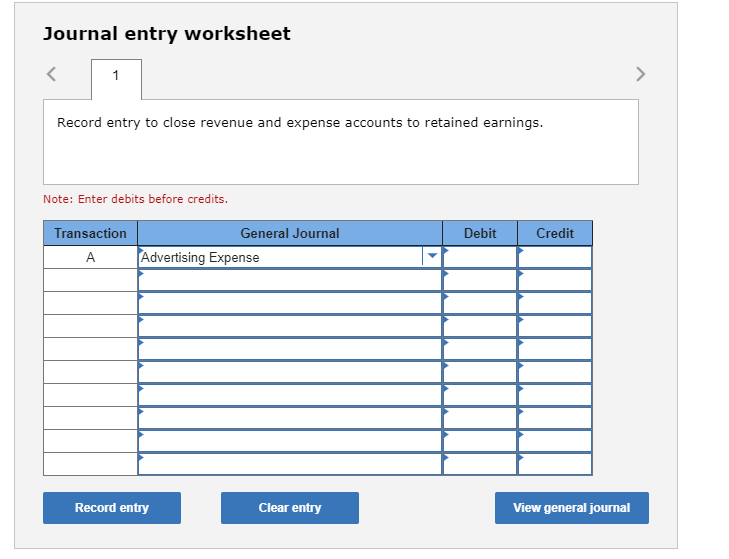Select Transaction A cell
Screen dimensions: 729x559
click(91, 257)
